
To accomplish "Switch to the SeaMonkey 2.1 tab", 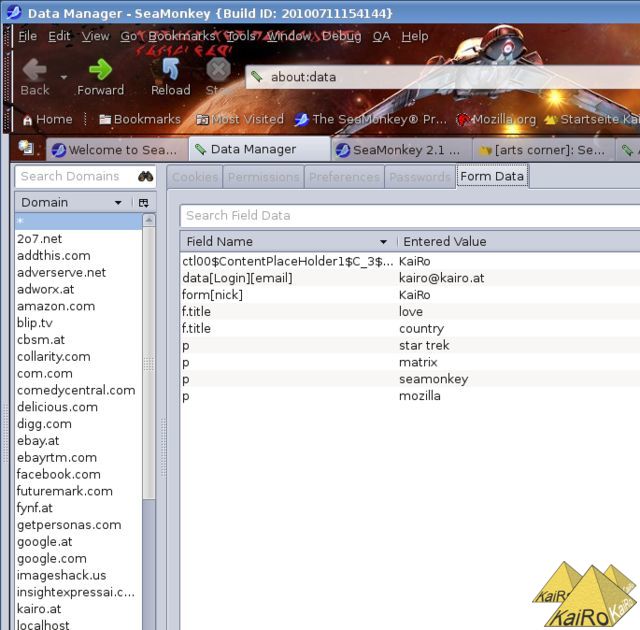I will 401,150.
